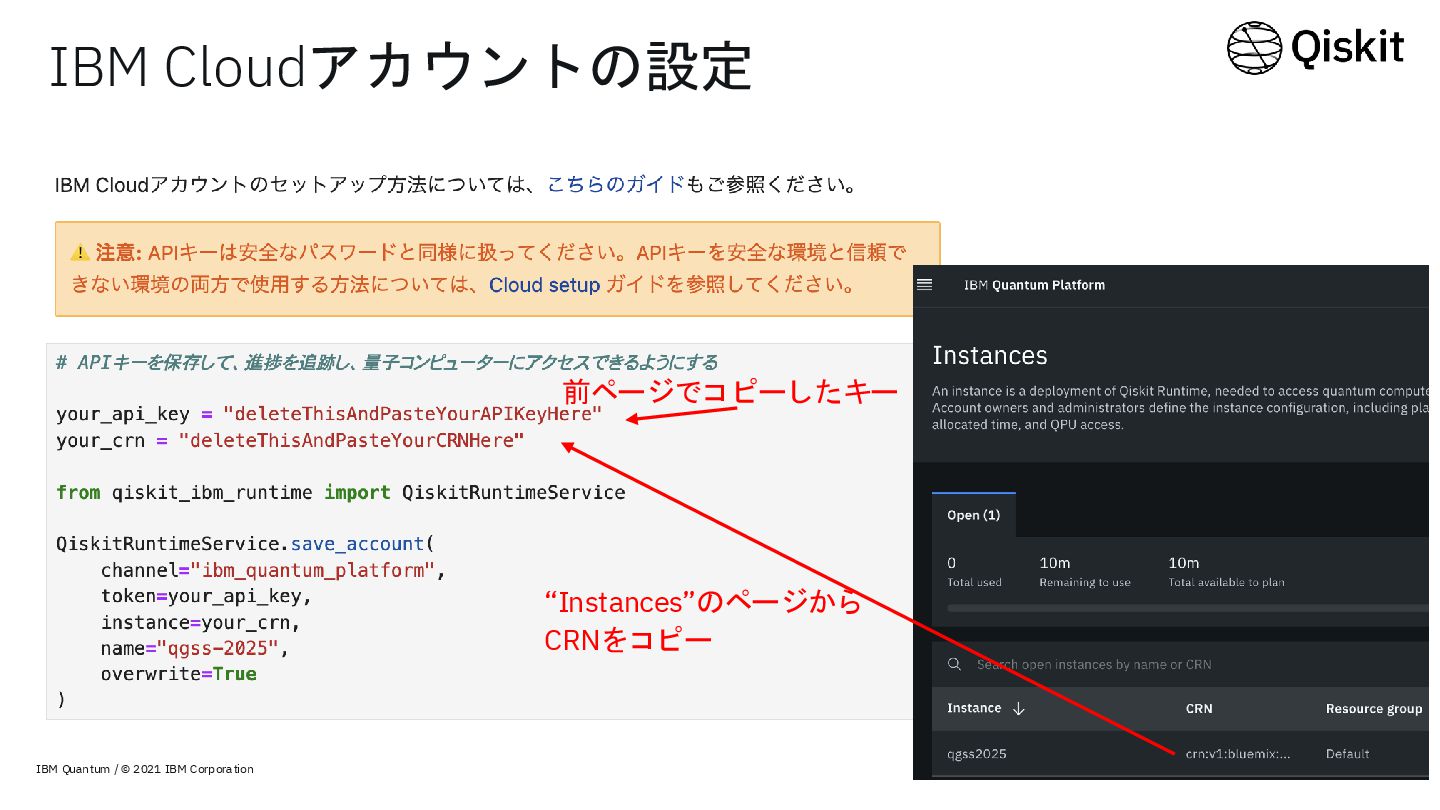The height and width of the screenshot is (810, 1440).
Task: Click the "ibm_quantum_platform" channel string
Action: (x=313, y=570)
